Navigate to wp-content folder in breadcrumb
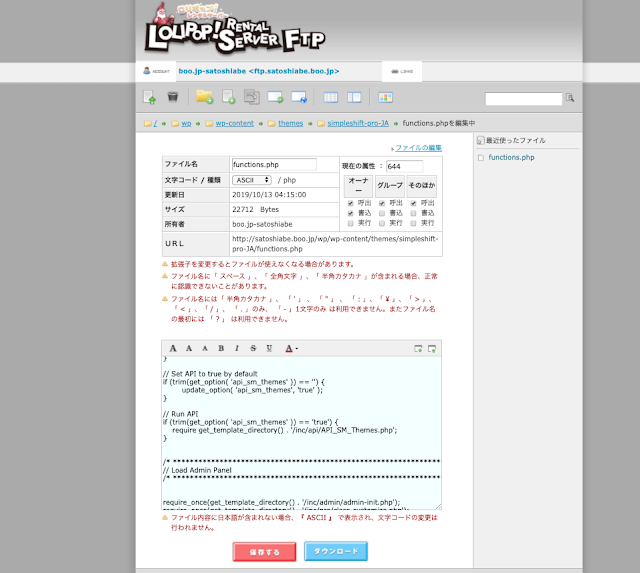Image resolution: width=640 pixels, height=573 pixels. tap(234, 123)
